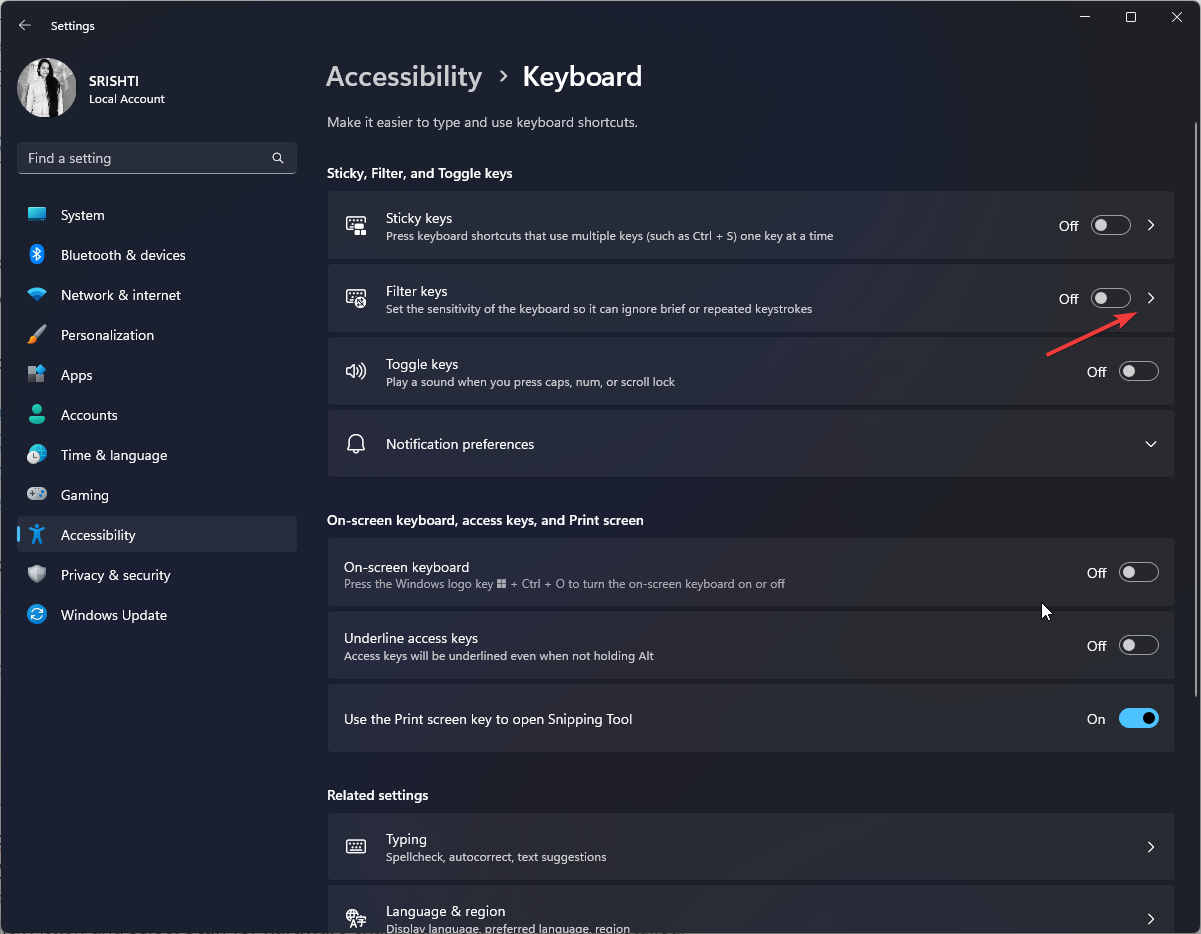Click the search magnifier icon
Viewport: 1201px width, 934px height.
coord(278,158)
